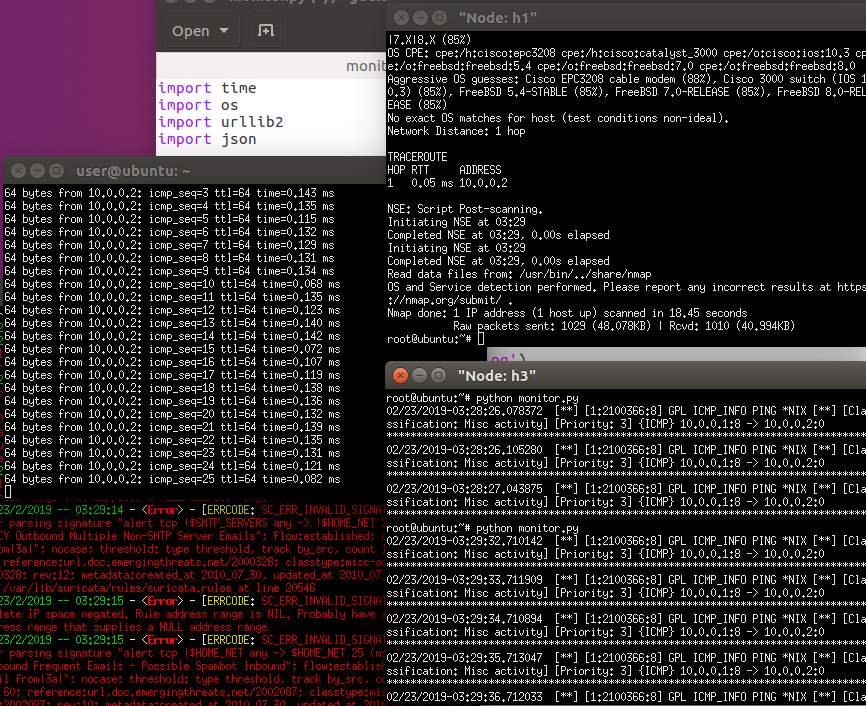This screenshot has height=706, width=866.
Task: Click "Read data files from" line in h1
Action: click(519, 274)
